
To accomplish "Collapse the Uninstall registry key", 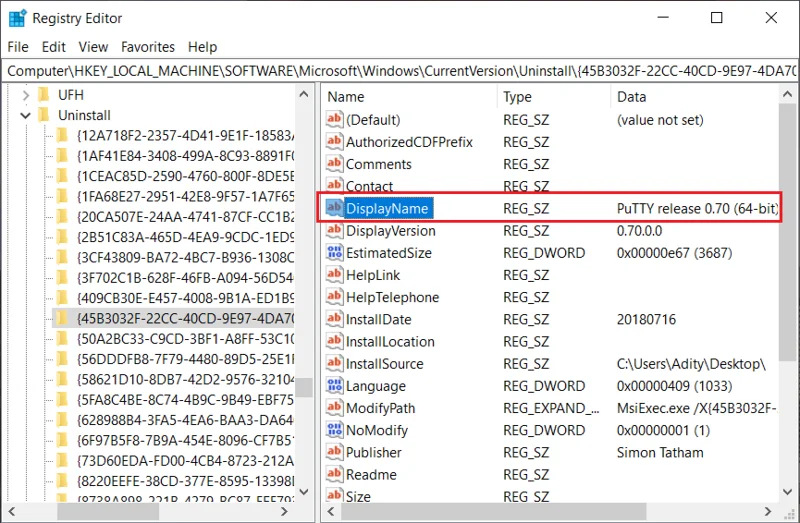I will (26, 116).
